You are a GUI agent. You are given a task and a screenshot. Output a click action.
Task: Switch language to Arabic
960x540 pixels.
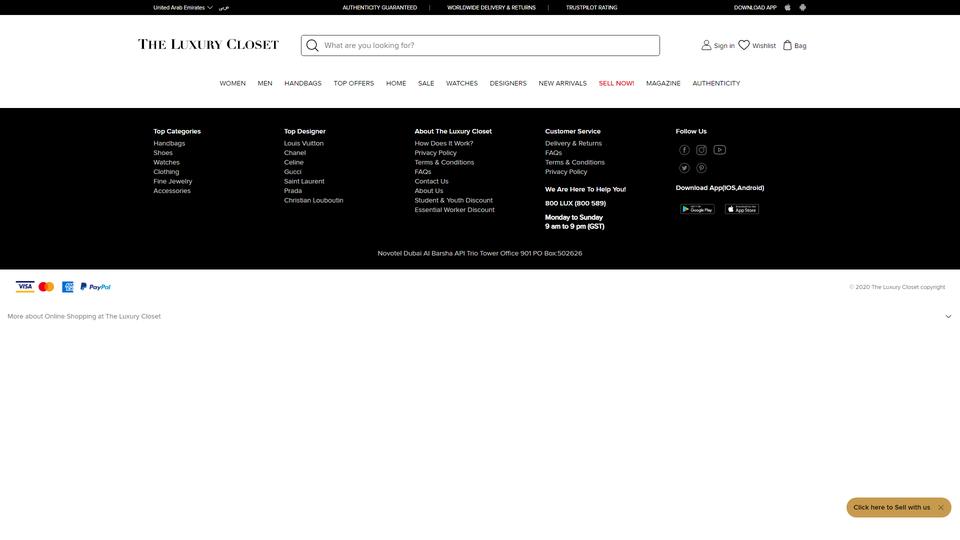click(x=223, y=8)
